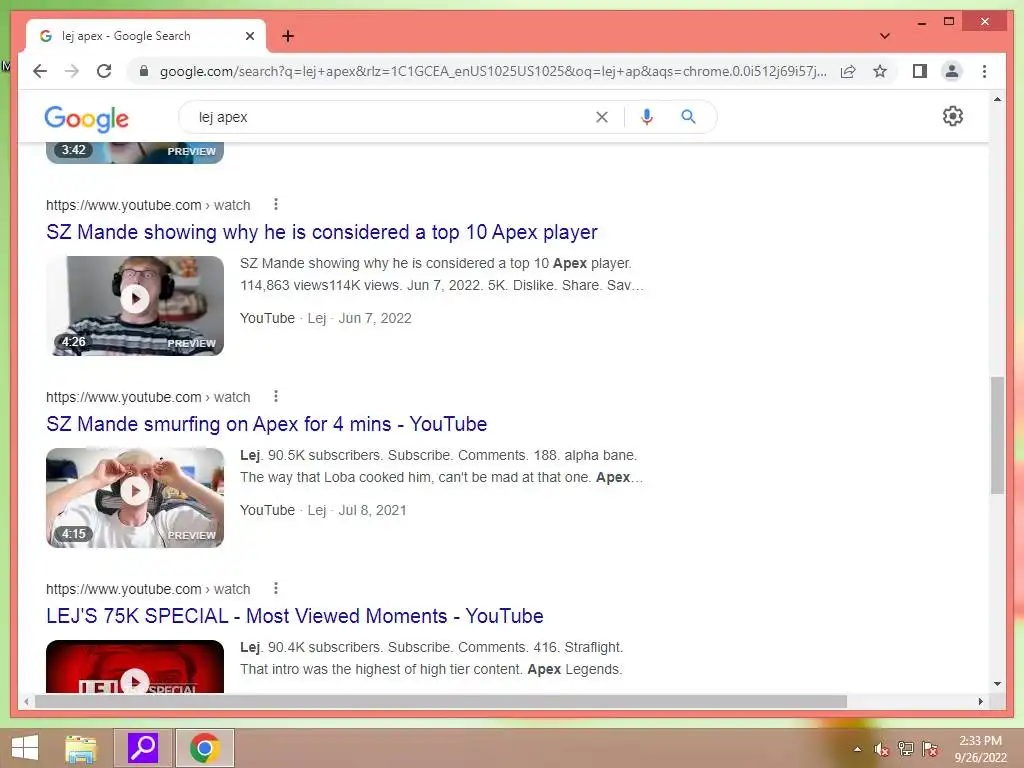The image size is (1024, 768).
Task: Click the 3:42 video thumbnail at top
Action: coord(135,152)
